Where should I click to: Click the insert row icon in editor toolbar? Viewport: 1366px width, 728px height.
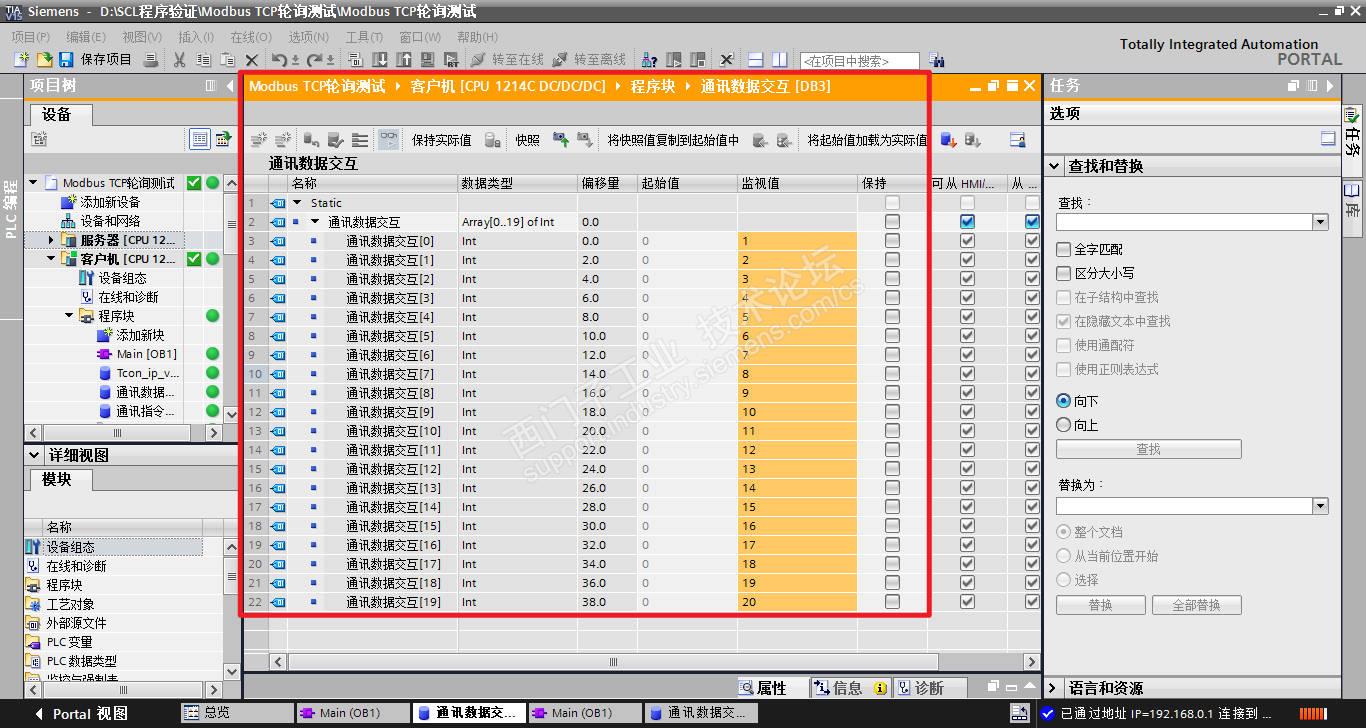(x=259, y=140)
